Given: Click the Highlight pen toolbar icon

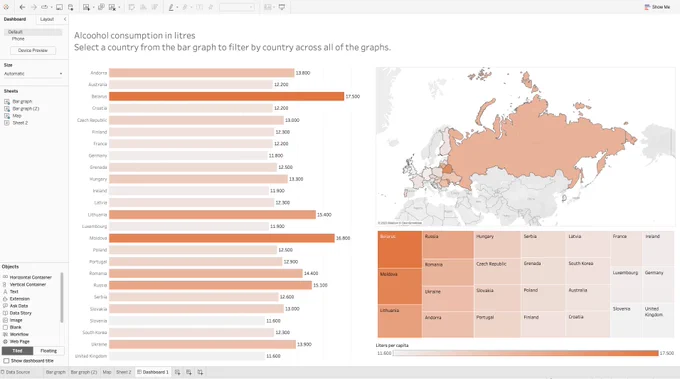Looking at the screenshot, I should tap(171, 7).
